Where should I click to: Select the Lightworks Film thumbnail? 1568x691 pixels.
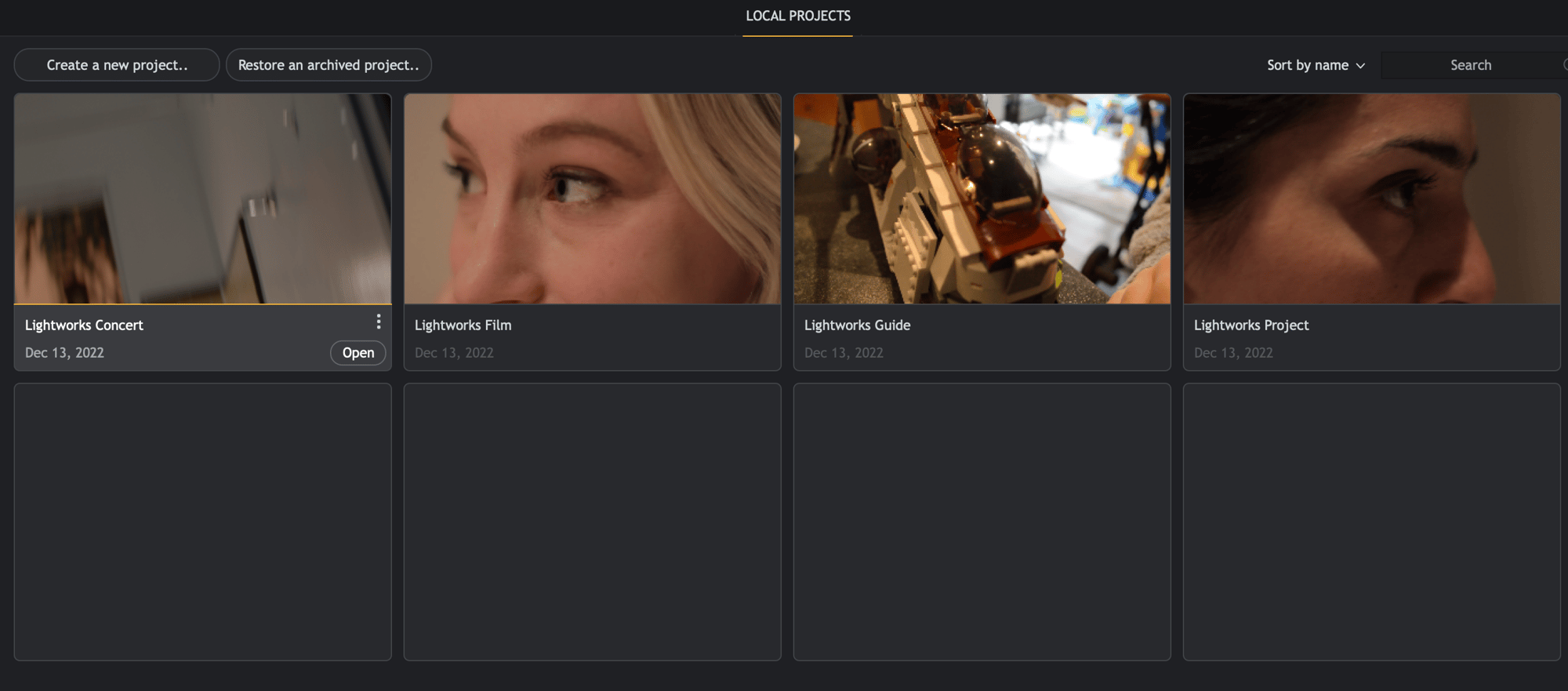coord(592,198)
